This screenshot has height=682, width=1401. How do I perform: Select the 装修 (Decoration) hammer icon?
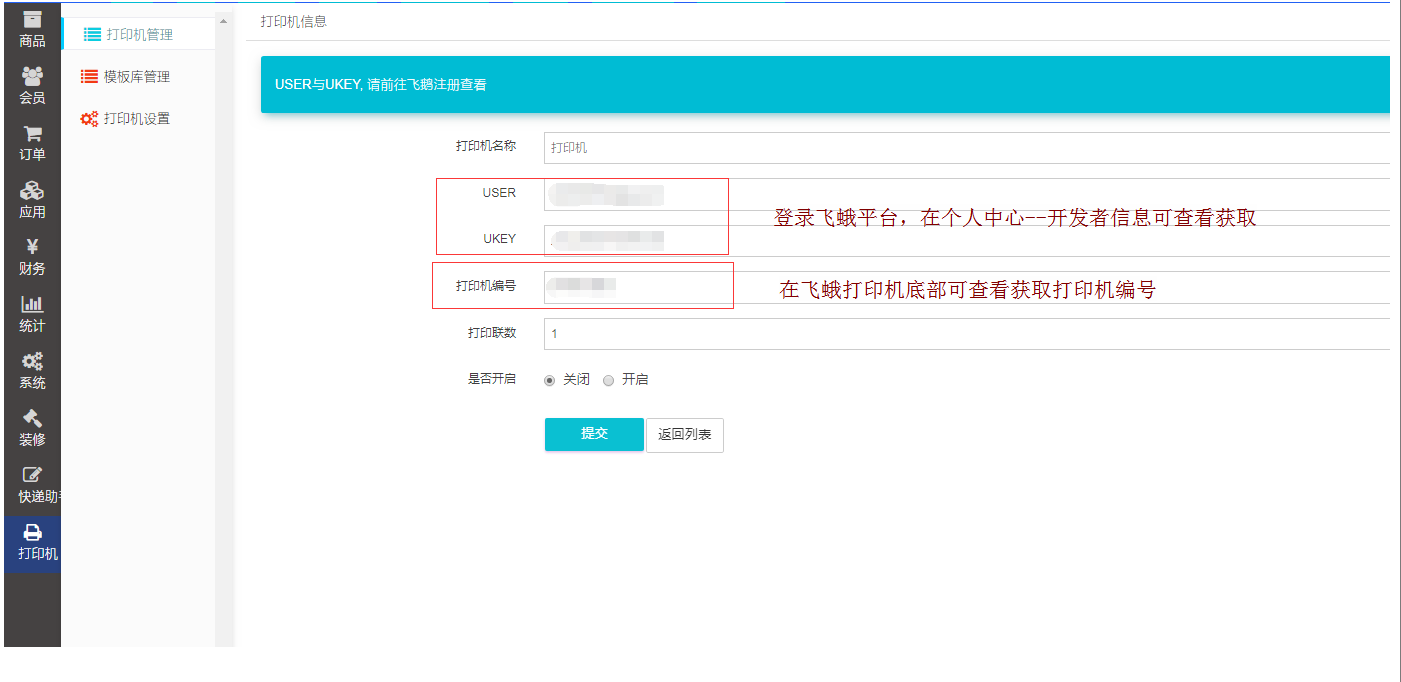[32, 418]
